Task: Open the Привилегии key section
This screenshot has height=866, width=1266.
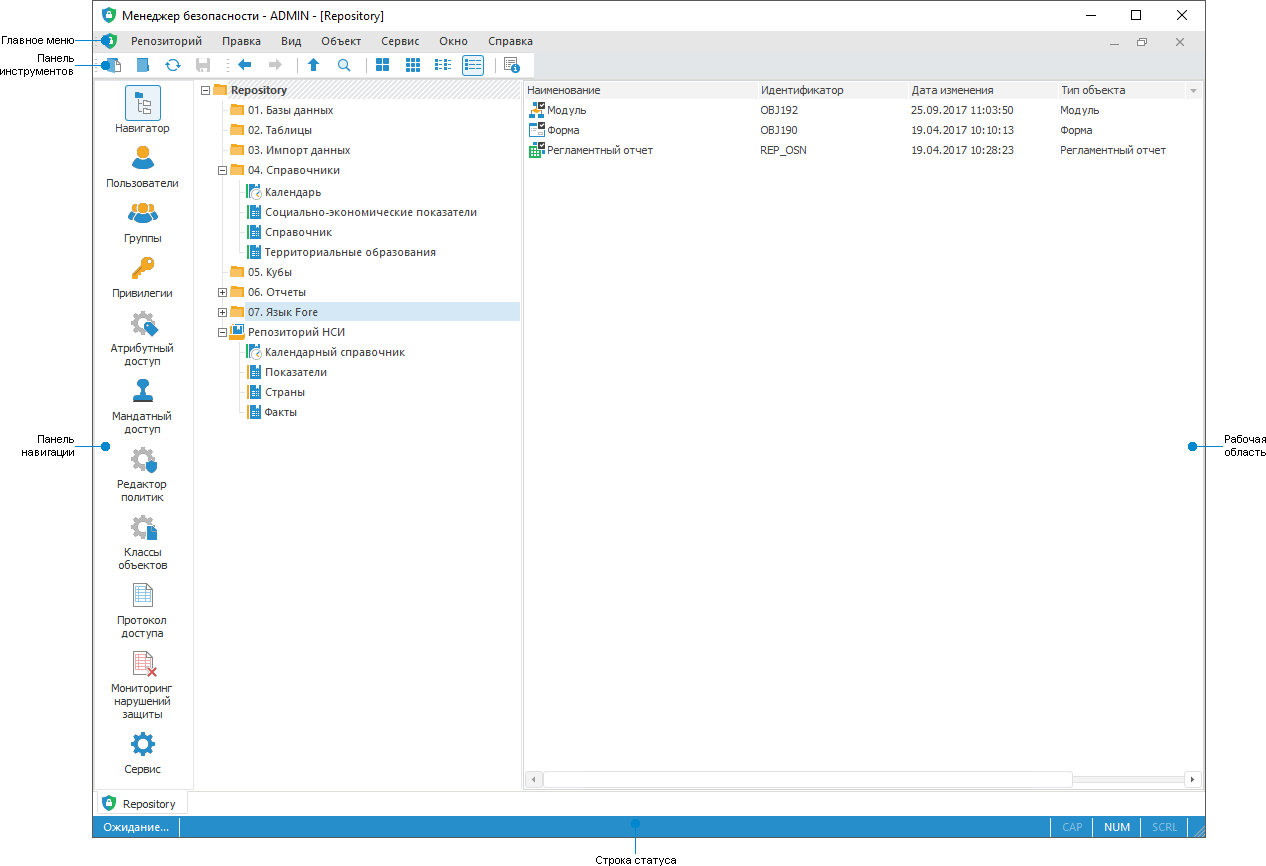Action: pos(142,277)
